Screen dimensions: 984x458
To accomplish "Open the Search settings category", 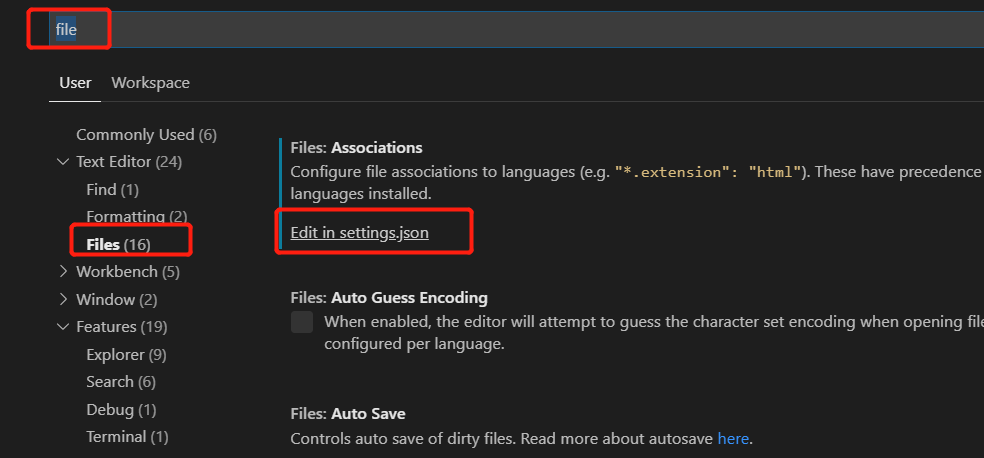I will click(120, 382).
